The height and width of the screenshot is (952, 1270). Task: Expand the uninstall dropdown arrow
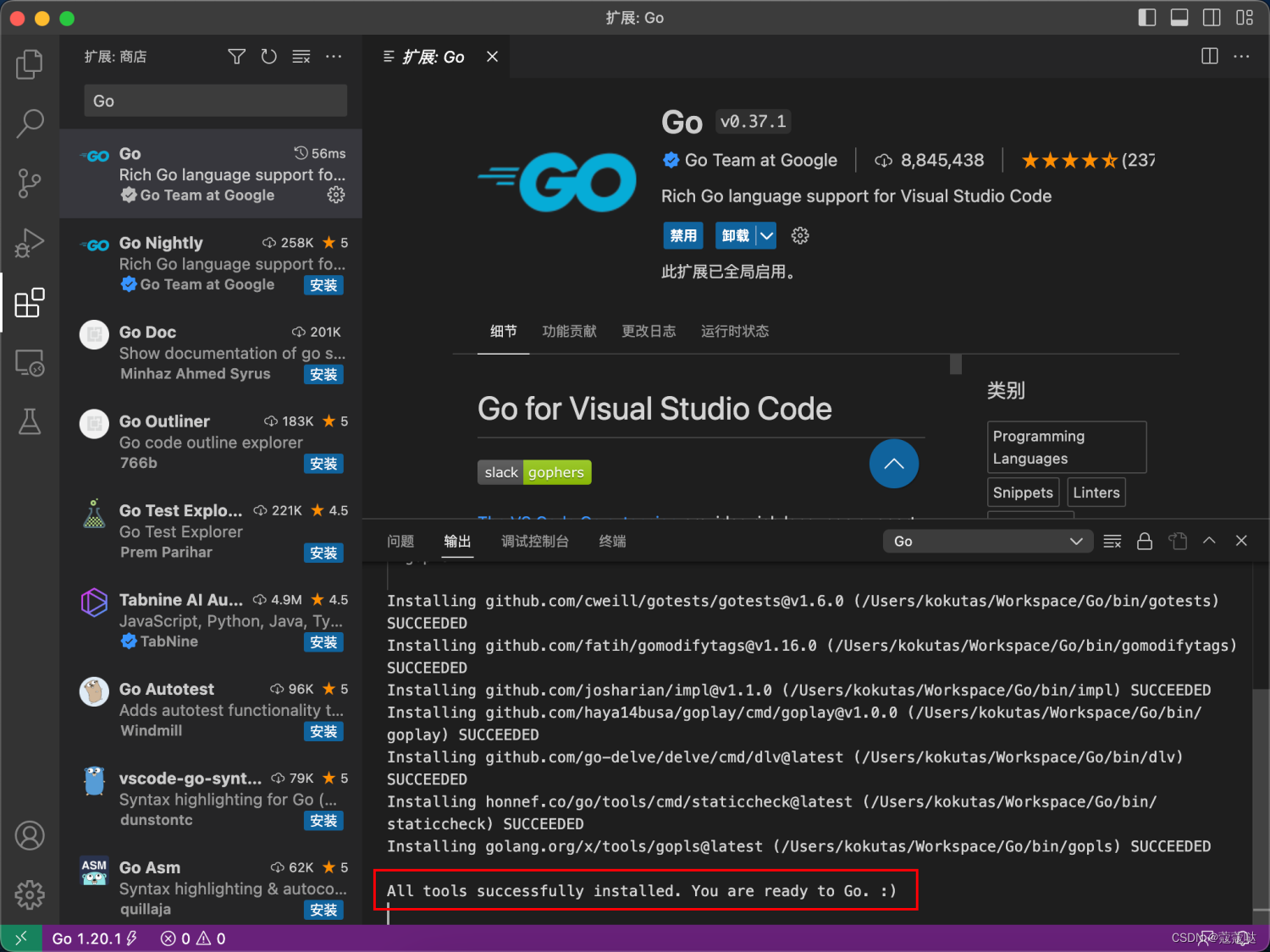click(766, 236)
